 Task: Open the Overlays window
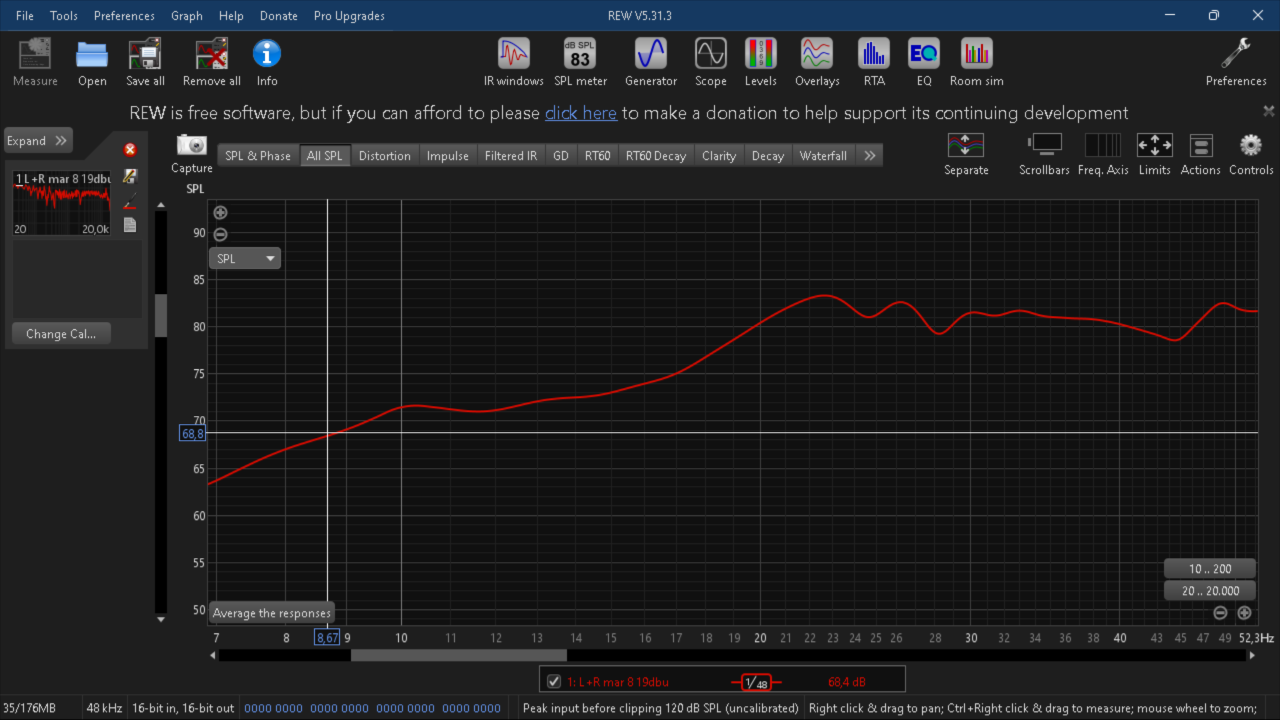click(x=817, y=62)
